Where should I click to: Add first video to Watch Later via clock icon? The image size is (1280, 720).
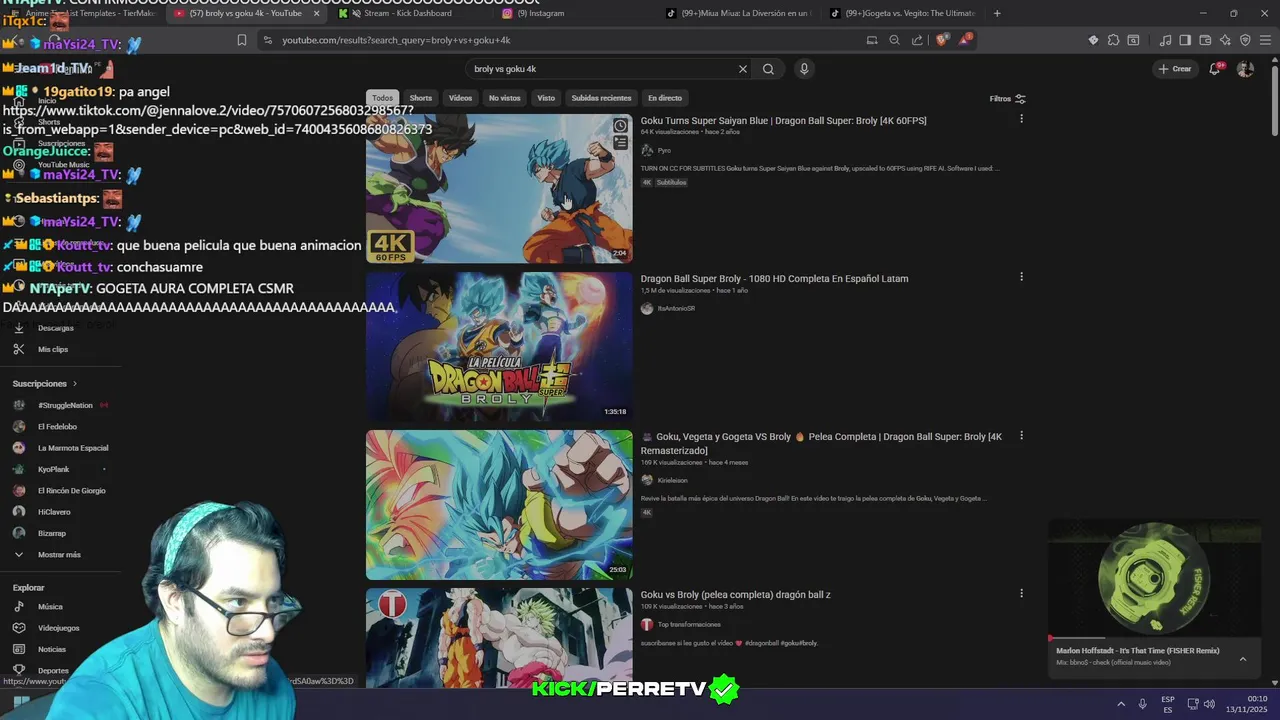[x=620, y=126]
